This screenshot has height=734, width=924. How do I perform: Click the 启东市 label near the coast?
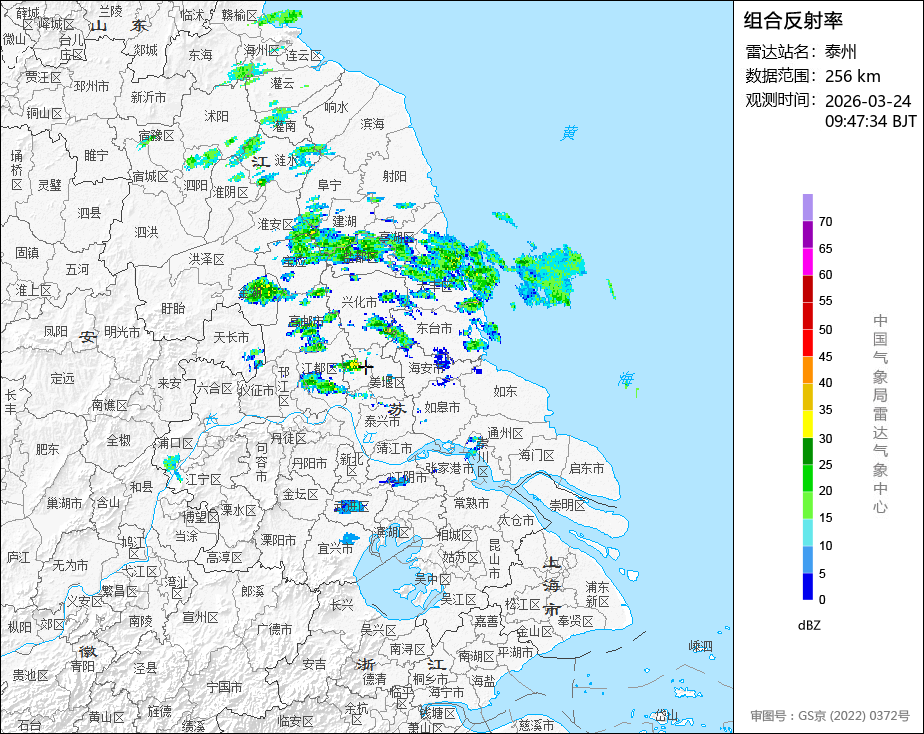click(586, 468)
